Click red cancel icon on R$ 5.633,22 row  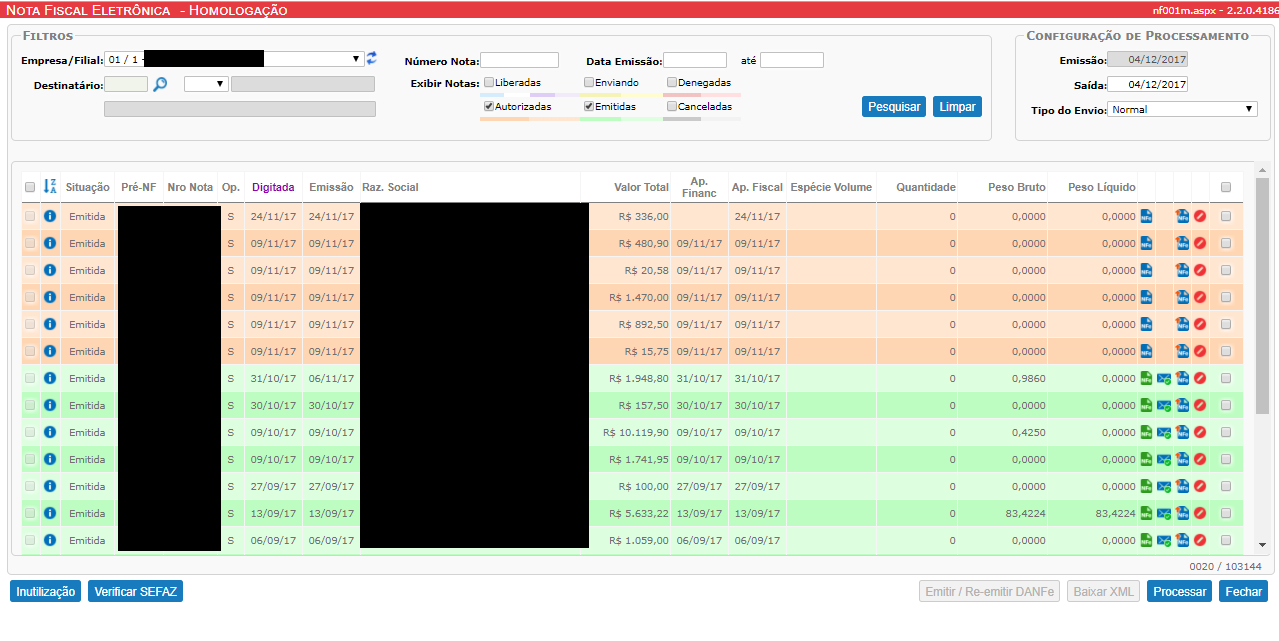1200,513
